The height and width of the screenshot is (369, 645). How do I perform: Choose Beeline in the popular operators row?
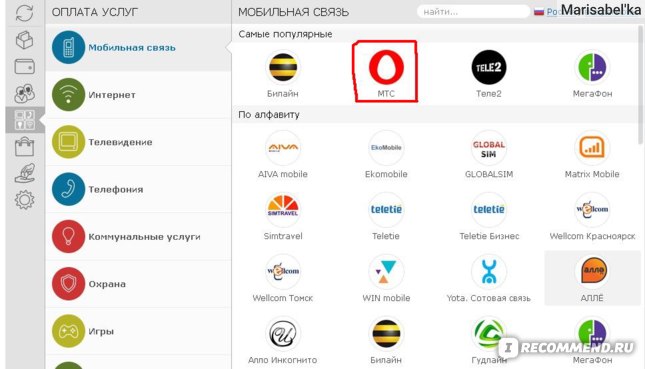283,67
